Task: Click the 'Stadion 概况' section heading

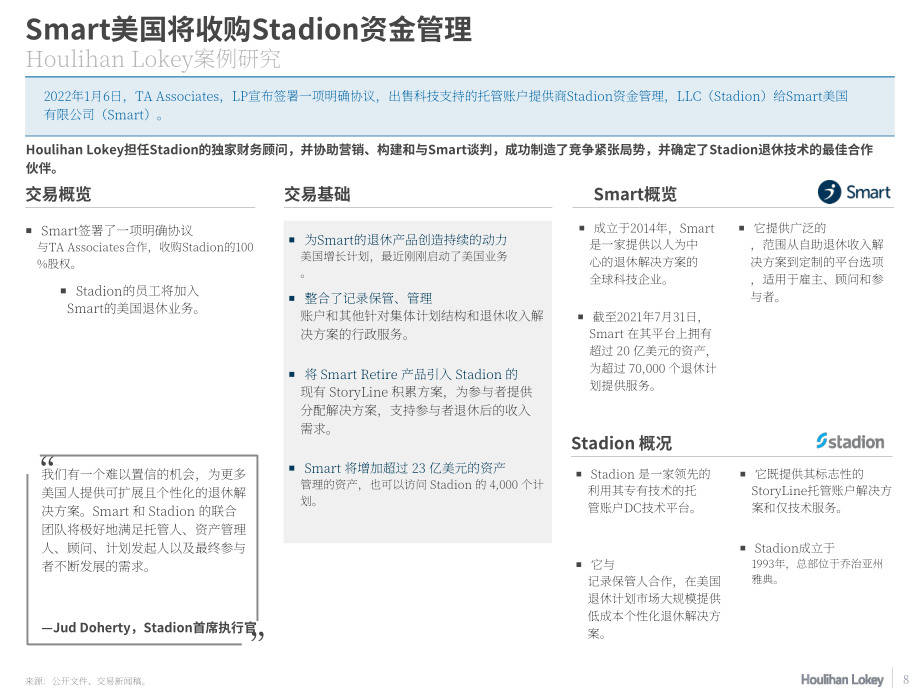Action: coord(621,443)
